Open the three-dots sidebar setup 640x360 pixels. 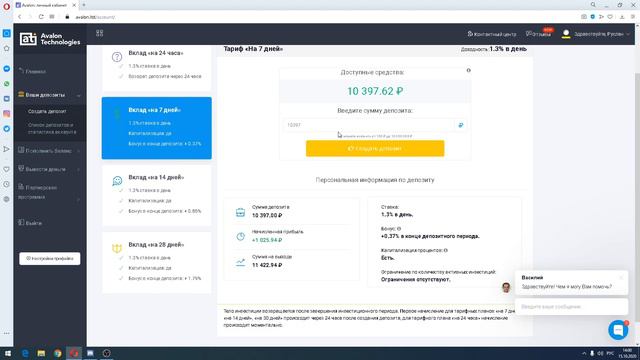point(7,333)
